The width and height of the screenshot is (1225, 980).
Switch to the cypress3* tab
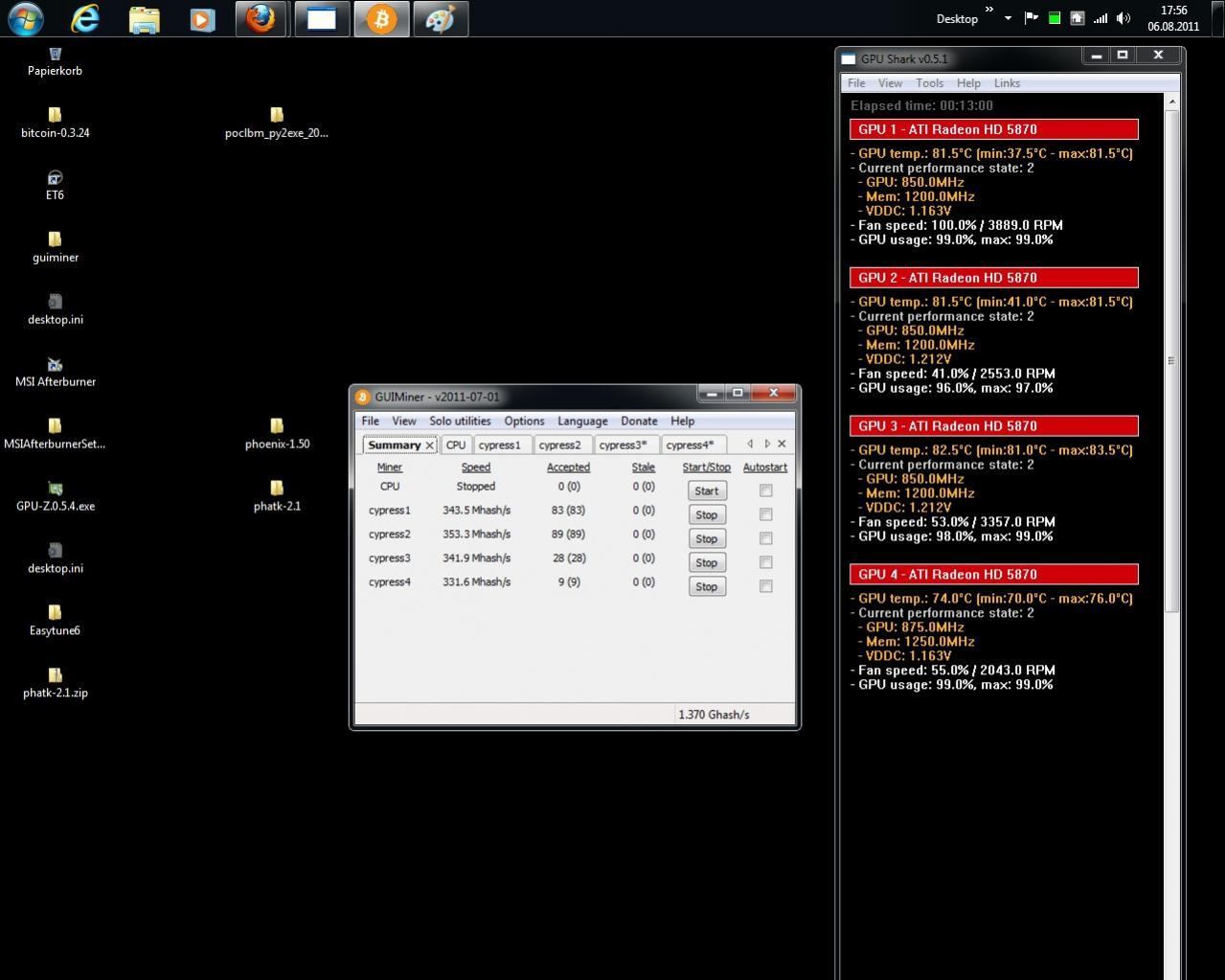point(623,444)
